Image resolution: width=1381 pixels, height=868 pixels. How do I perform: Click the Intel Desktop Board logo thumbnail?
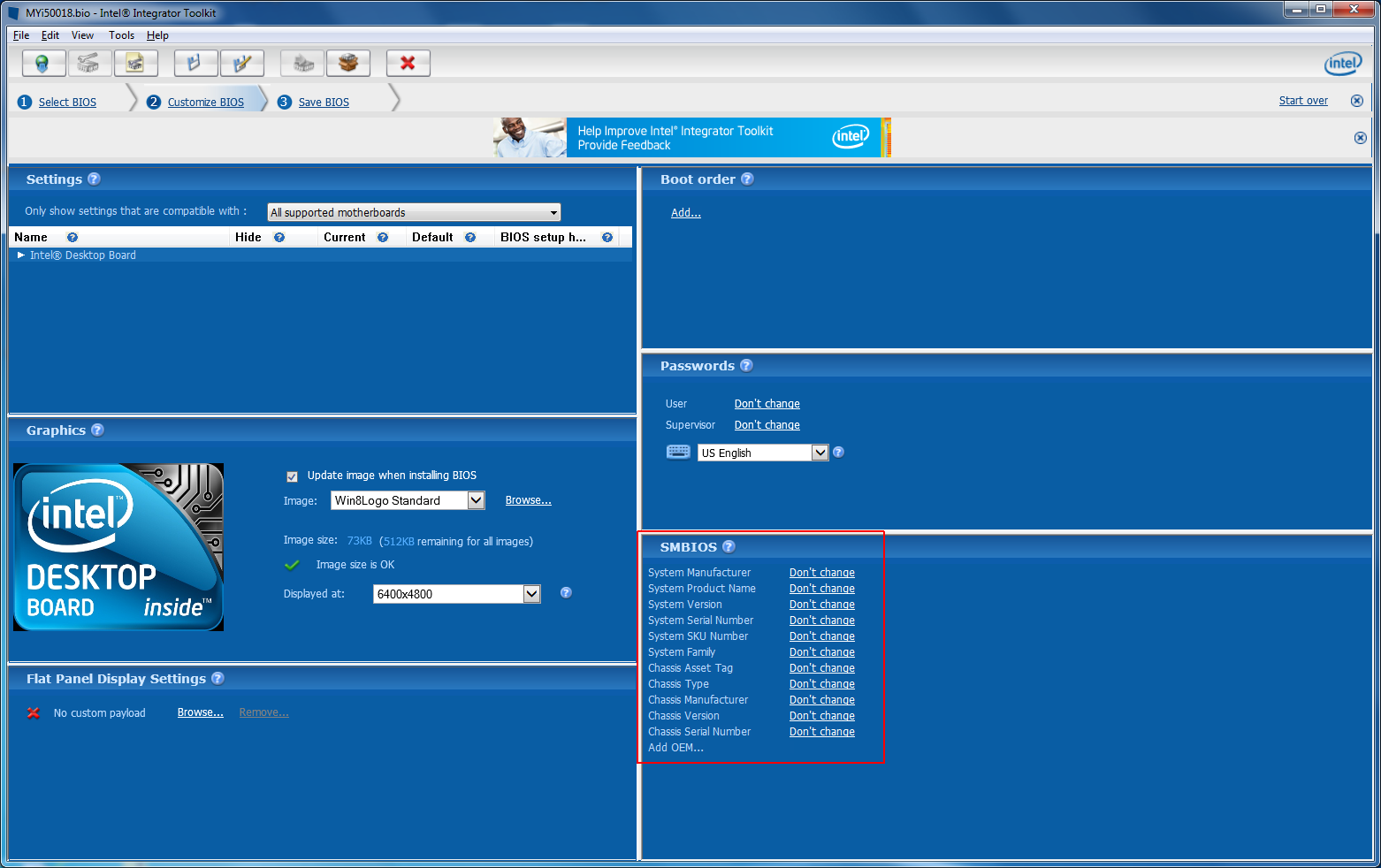coord(118,547)
